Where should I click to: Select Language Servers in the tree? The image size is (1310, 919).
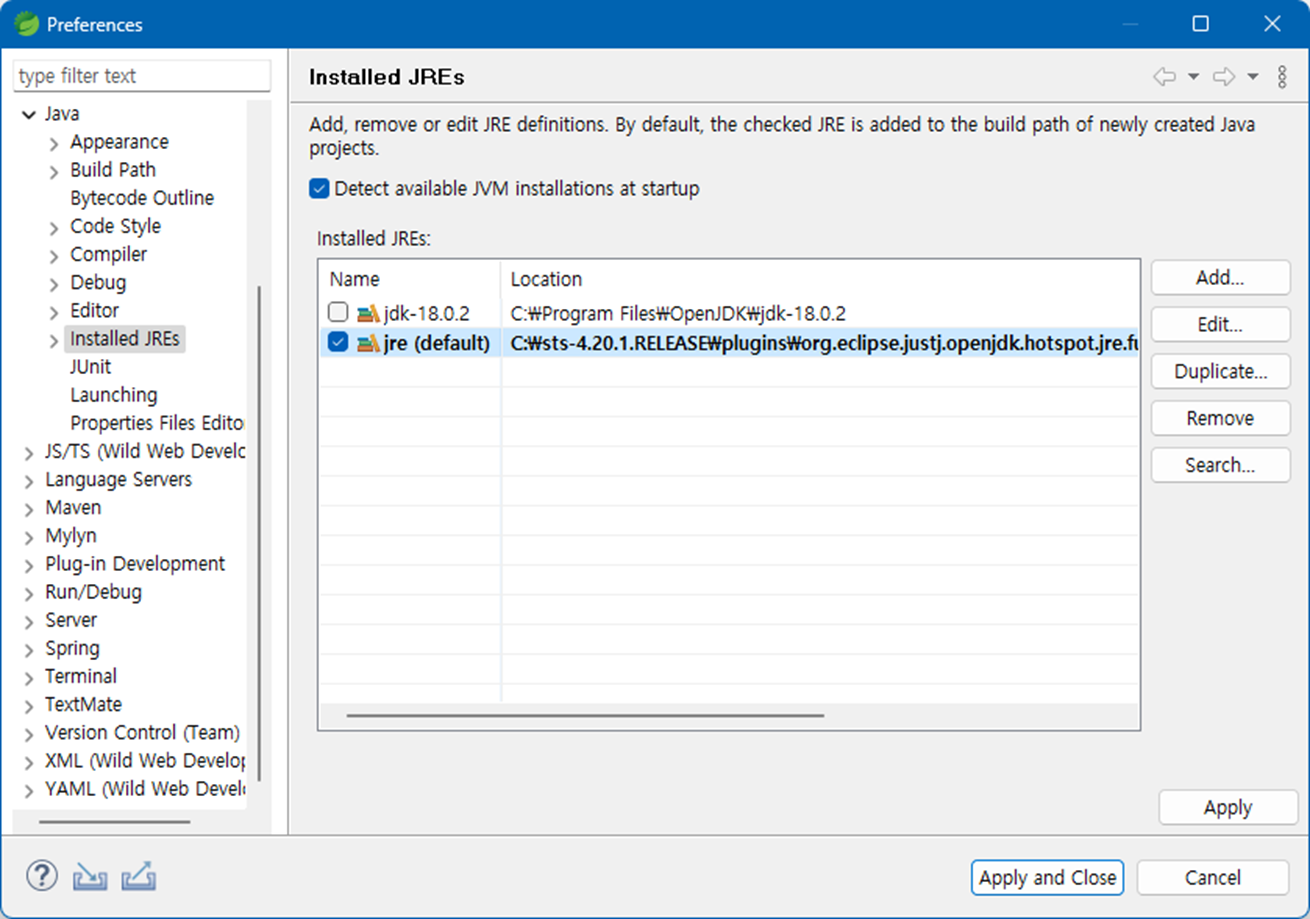pos(118,479)
